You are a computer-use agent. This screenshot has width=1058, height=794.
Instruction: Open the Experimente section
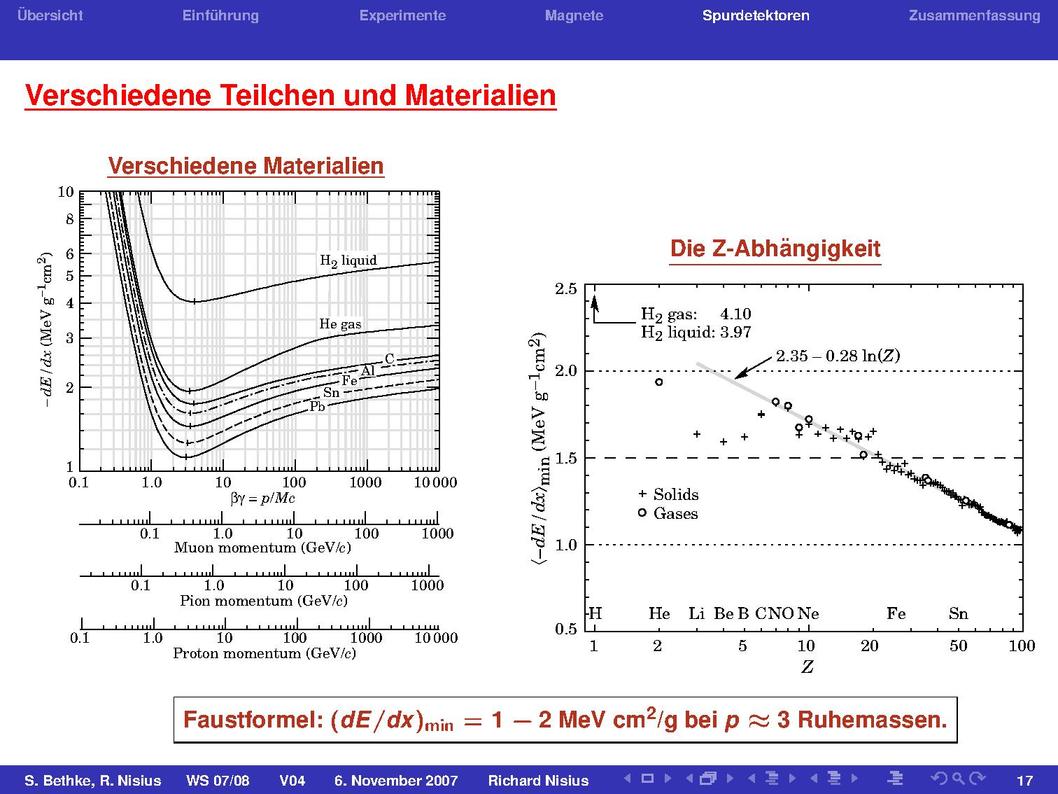402,15
